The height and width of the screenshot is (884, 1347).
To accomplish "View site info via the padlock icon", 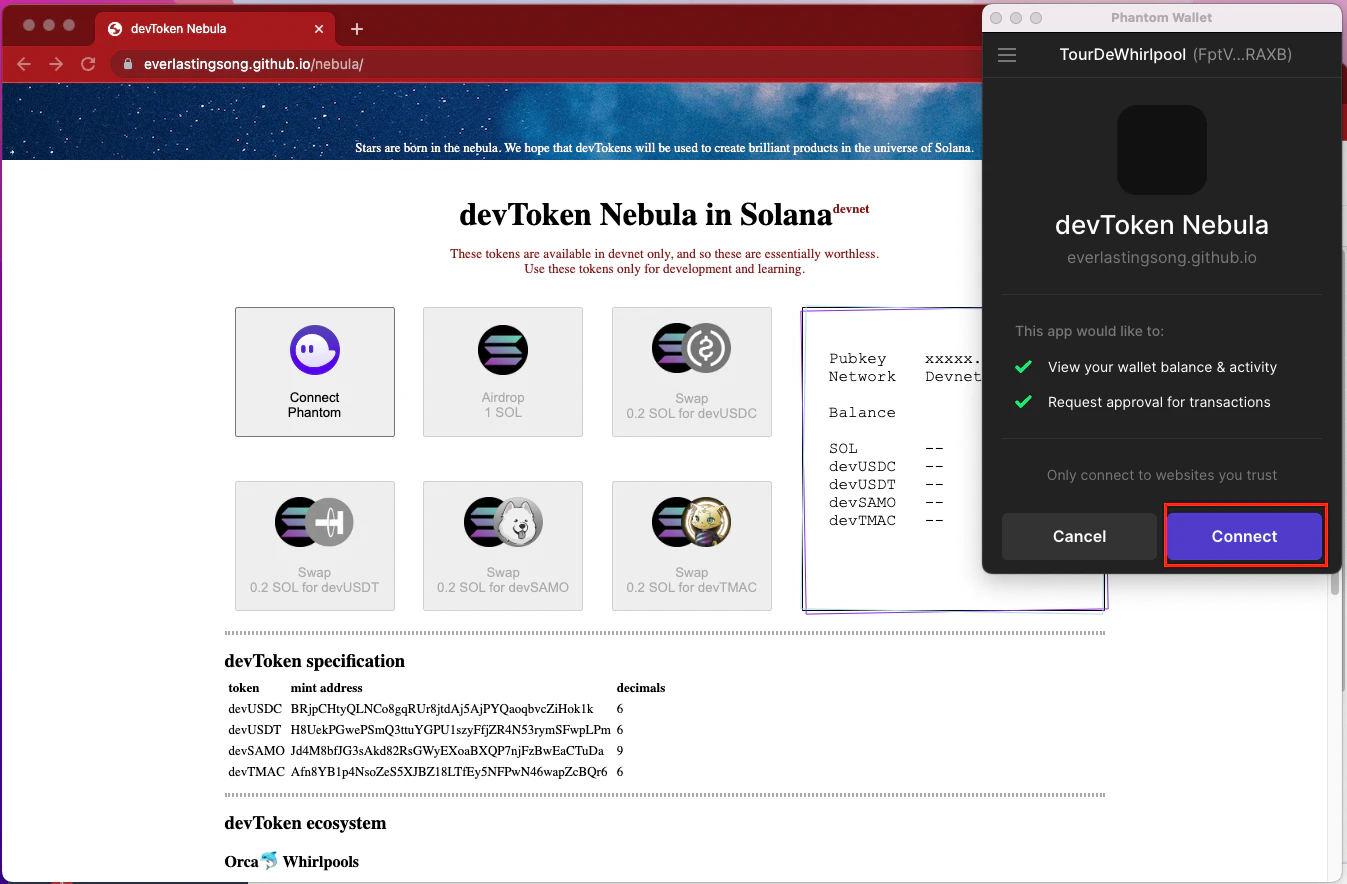I will [127, 64].
